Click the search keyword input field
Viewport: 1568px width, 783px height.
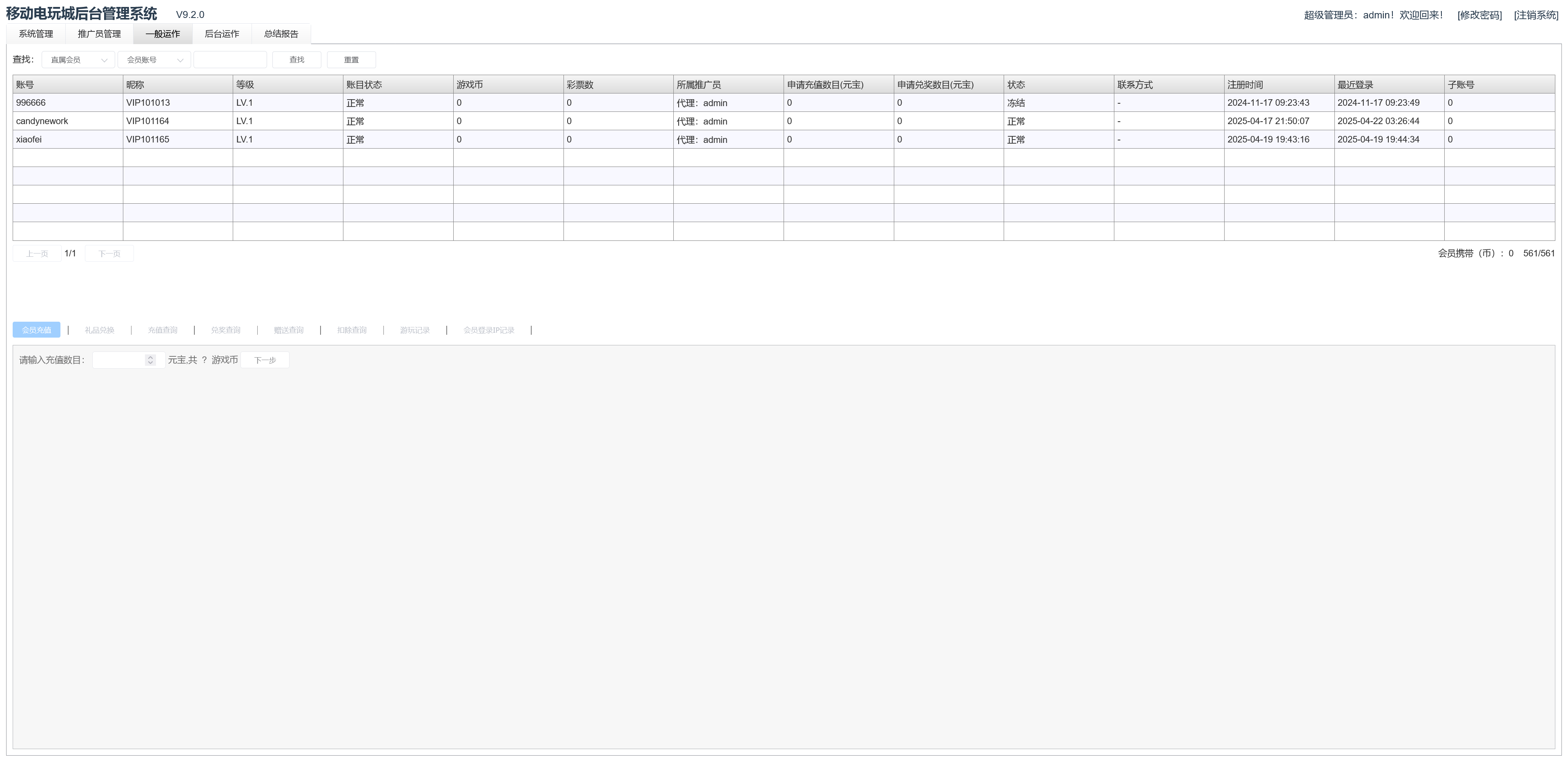[230, 60]
